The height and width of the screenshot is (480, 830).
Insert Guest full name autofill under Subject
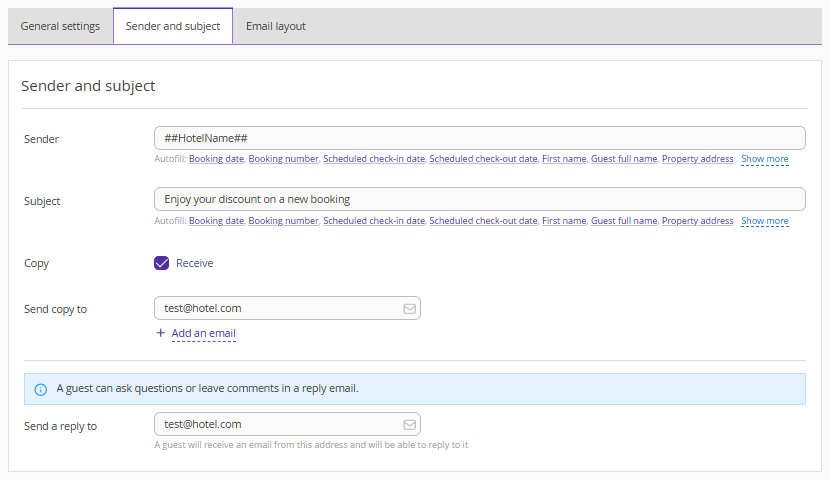pyautogui.click(x=624, y=221)
